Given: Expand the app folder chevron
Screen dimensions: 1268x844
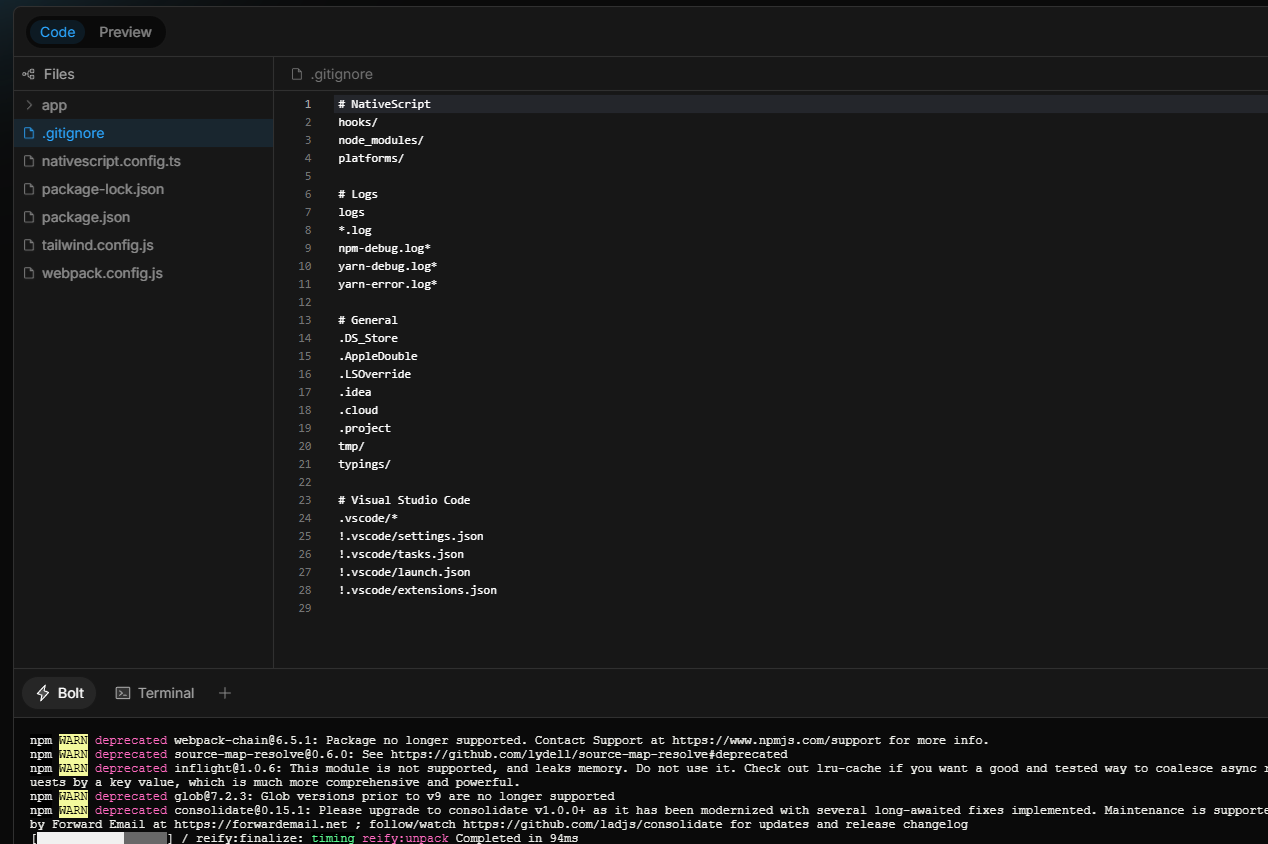Looking at the screenshot, I should tap(29, 105).
